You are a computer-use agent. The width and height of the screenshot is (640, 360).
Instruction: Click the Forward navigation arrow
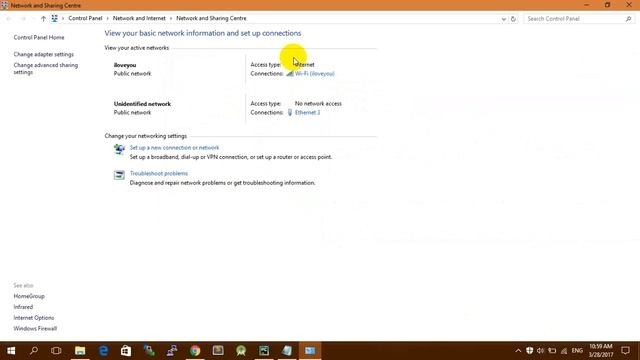click(23, 18)
